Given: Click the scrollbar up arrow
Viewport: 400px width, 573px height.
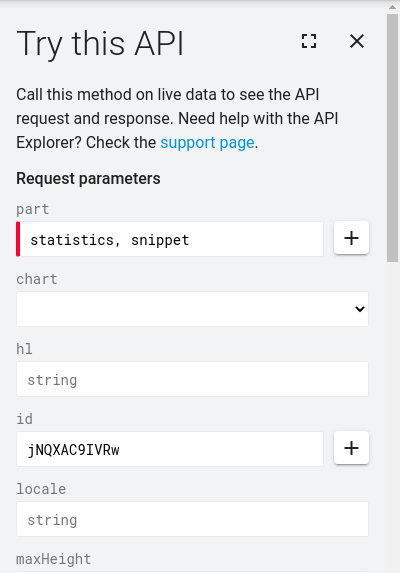Looking at the screenshot, I should (x=393, y=7).
